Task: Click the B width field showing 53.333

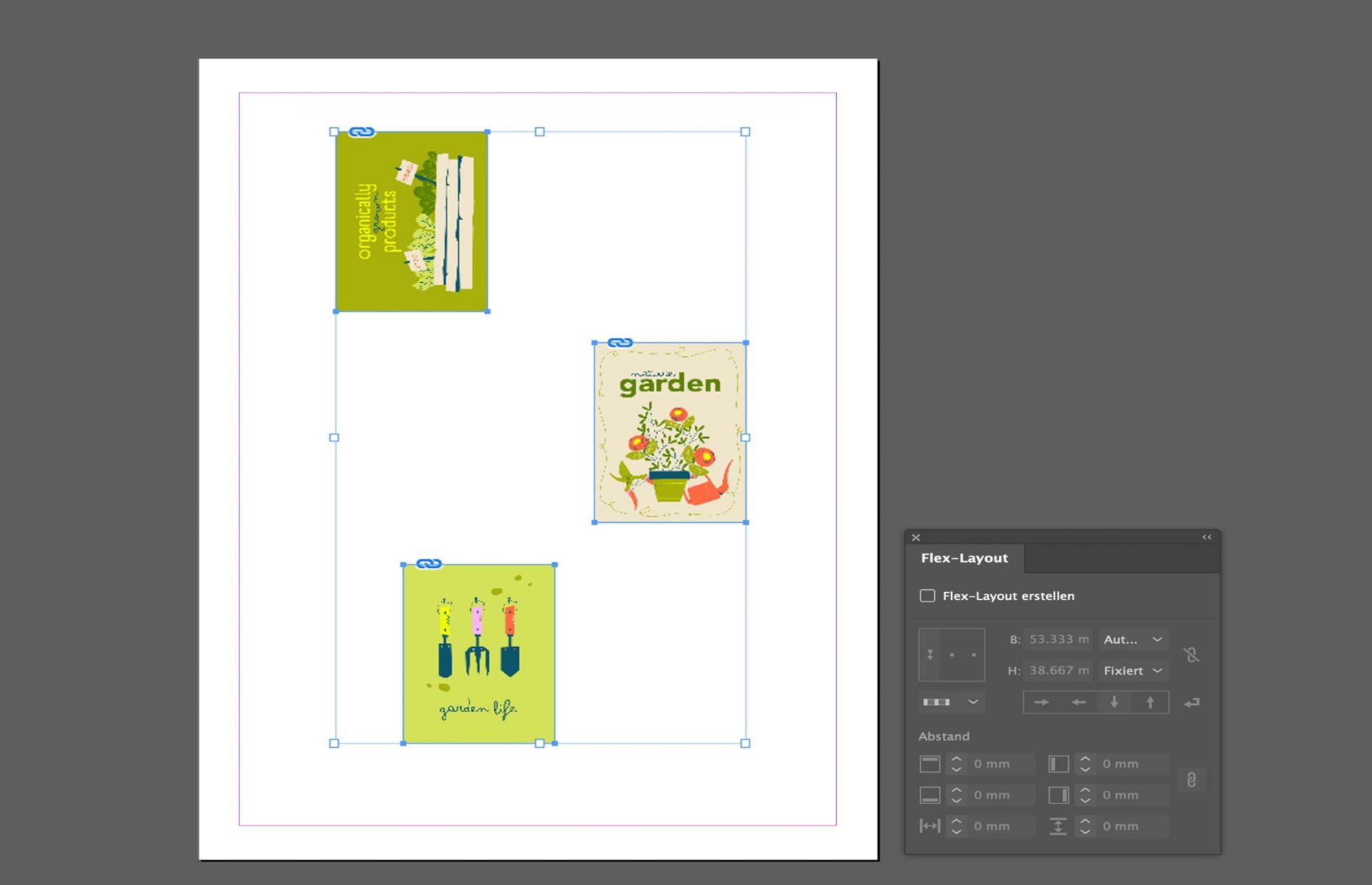Action: [1058, 639]
